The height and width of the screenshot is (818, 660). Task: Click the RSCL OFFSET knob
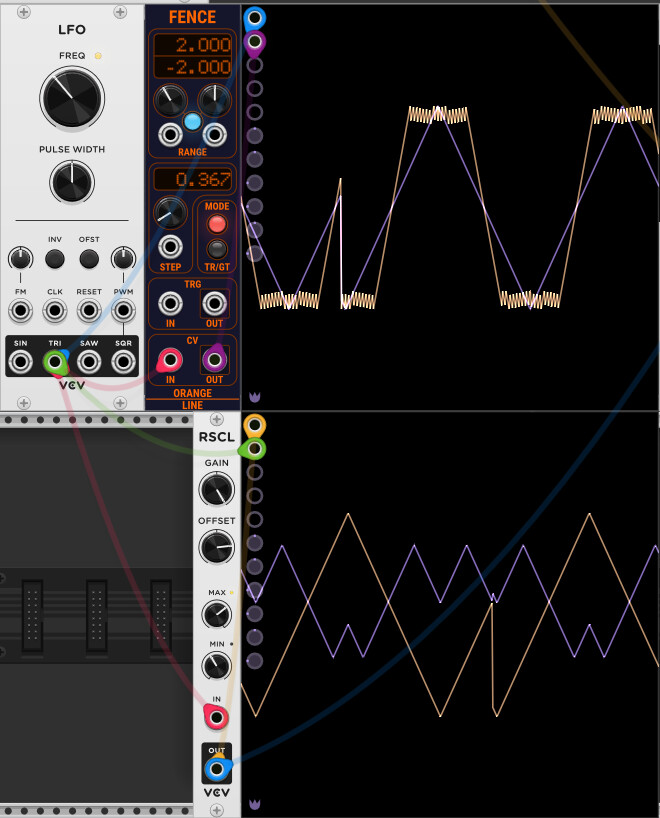tap(215, 547)
